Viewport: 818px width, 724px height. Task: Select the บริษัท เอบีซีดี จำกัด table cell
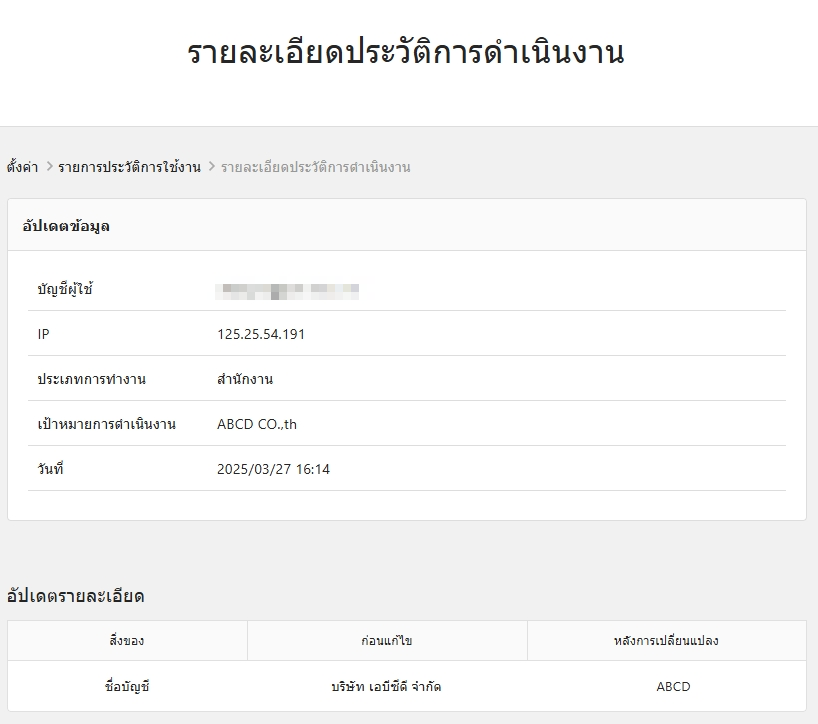click(x=386, y=687)
